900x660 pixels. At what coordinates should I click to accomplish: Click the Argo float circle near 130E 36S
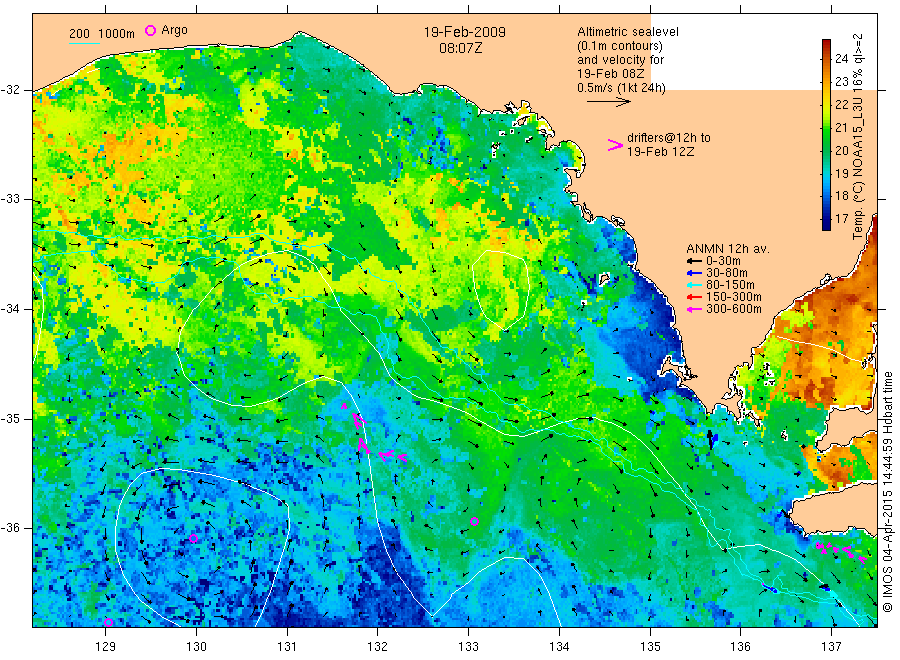coord(193,538)
